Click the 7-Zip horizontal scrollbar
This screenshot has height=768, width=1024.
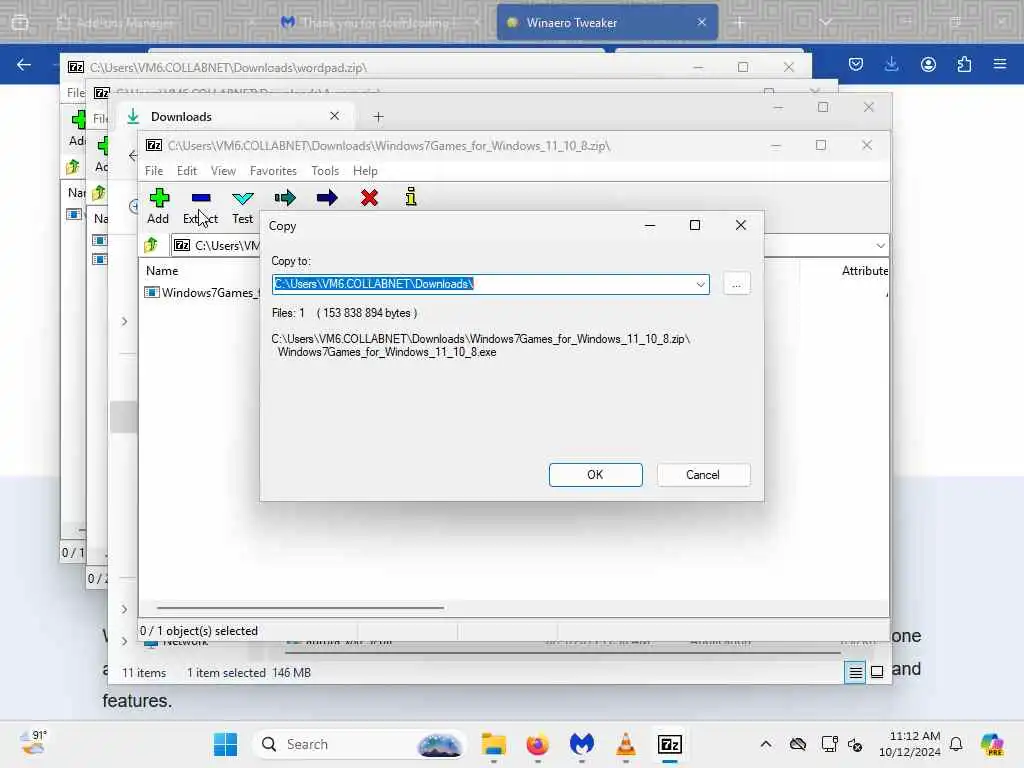coord(300,608)
